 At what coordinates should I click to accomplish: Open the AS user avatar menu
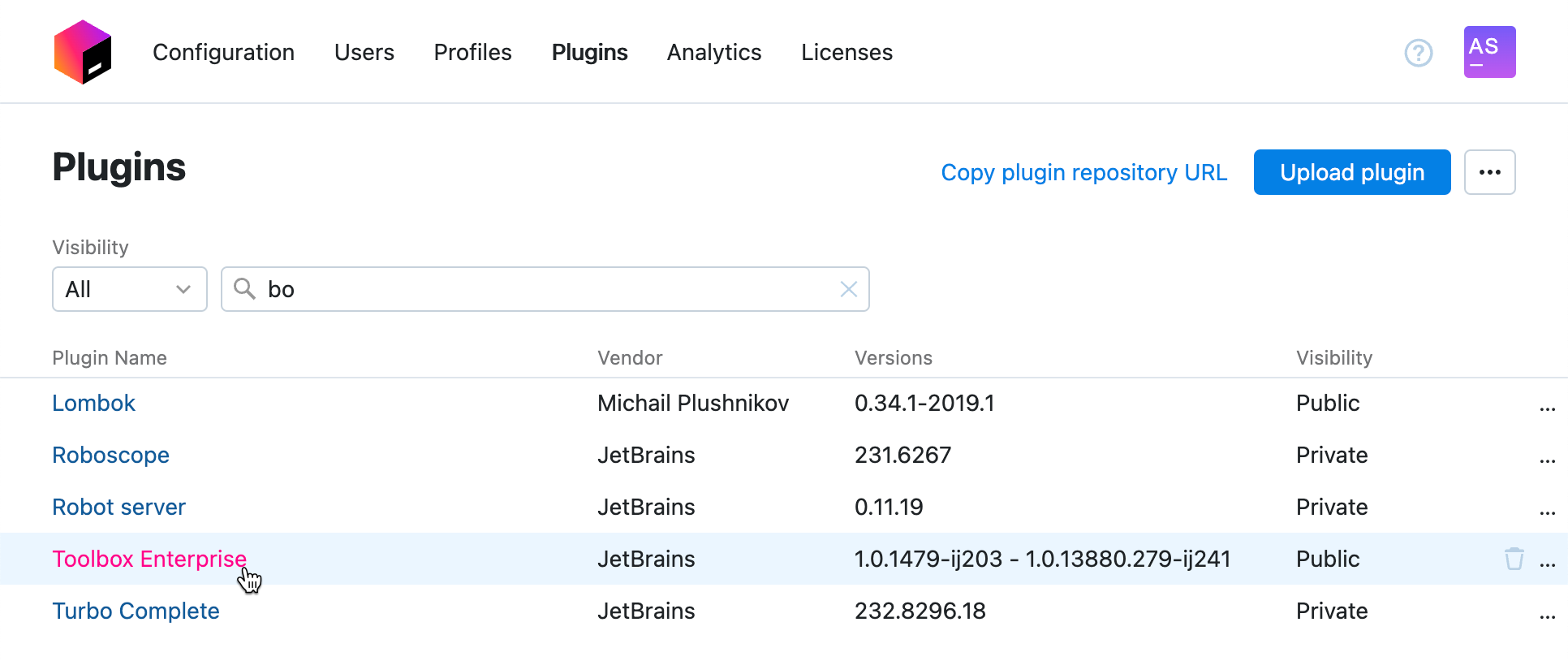click(x=1489, y=52)
